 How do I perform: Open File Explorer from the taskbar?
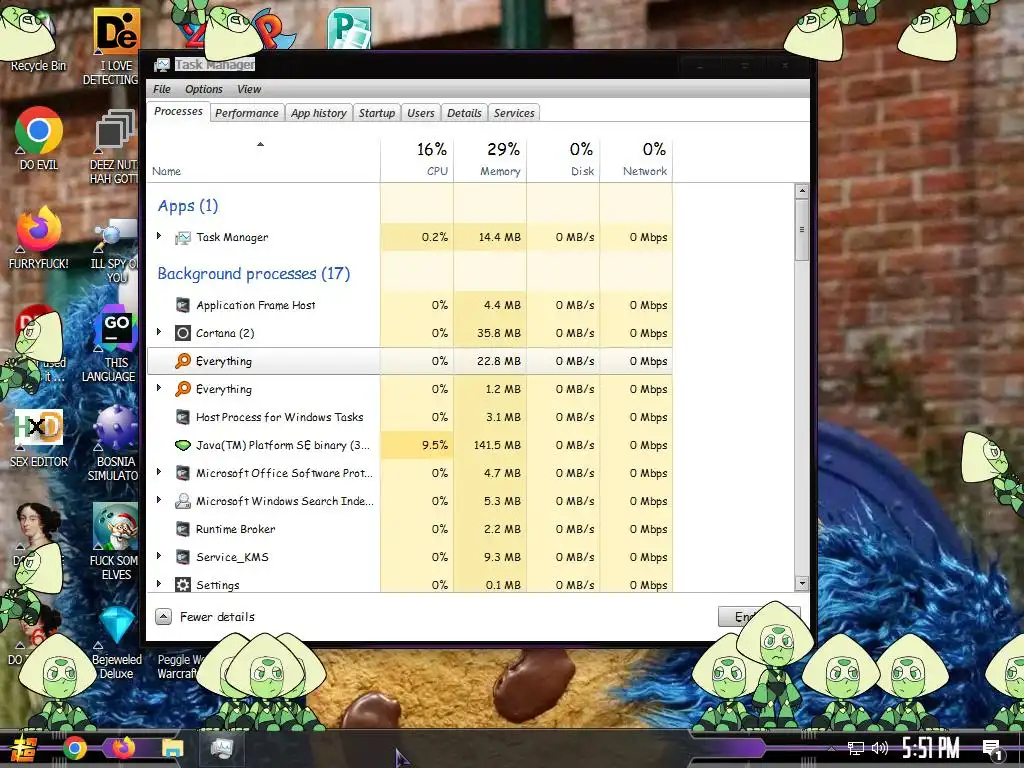(172, 748)
